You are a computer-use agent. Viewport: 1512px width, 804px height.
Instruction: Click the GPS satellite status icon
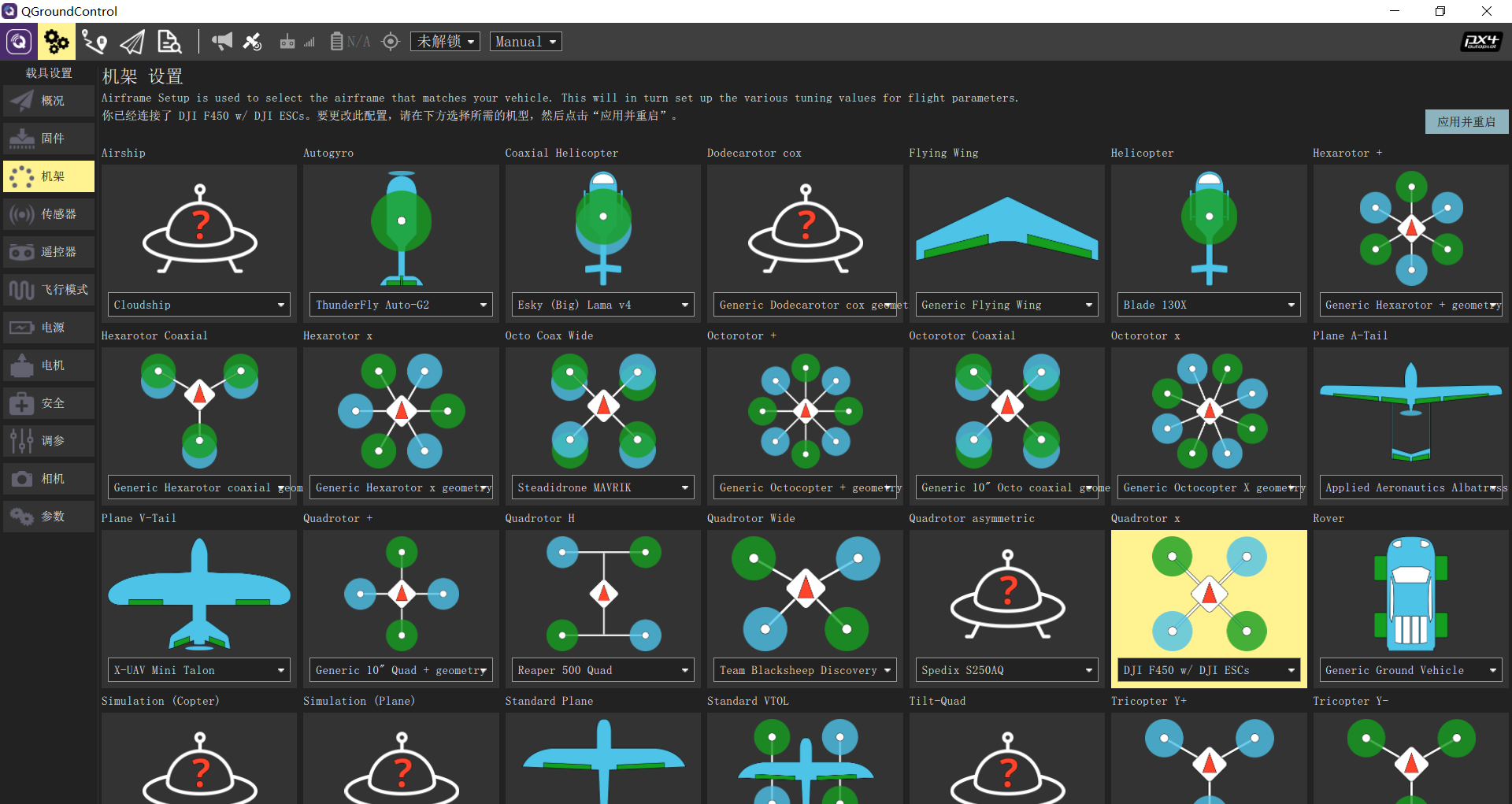tap(252, 42)
